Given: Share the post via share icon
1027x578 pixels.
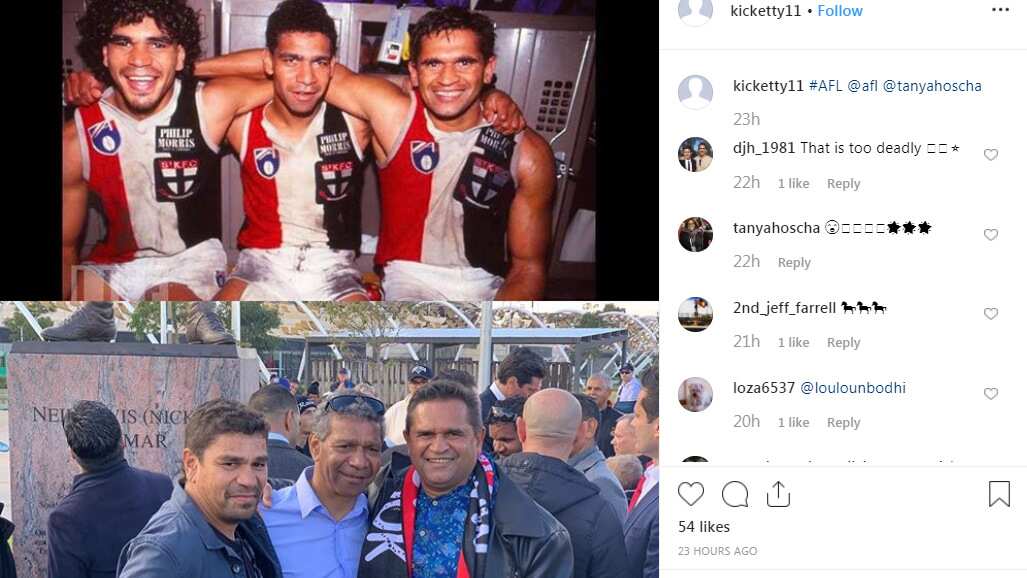Looking at the screenshot, I should 778,494.
